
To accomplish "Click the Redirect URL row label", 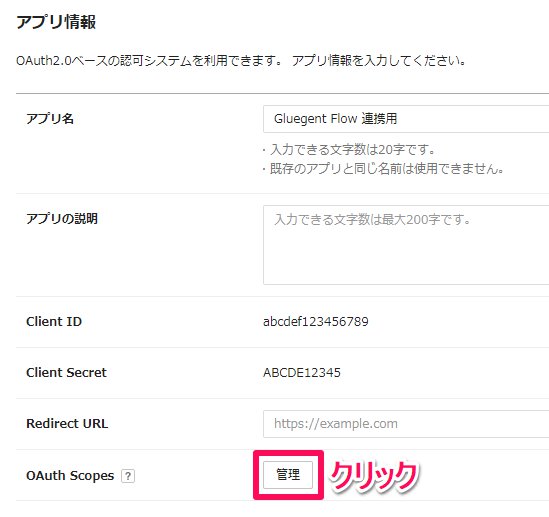I will click(x=67, y=424).
